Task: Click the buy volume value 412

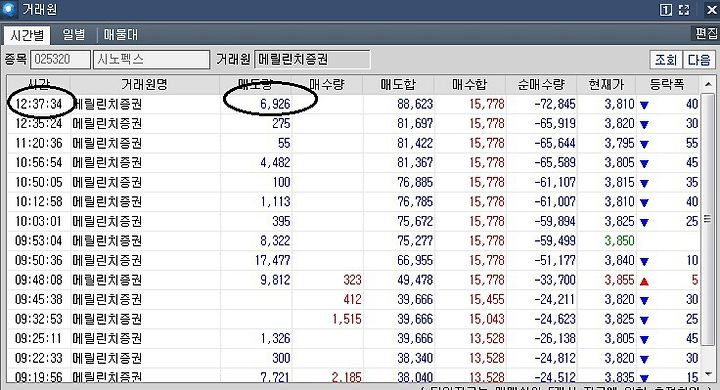Action: click(353, 300)
